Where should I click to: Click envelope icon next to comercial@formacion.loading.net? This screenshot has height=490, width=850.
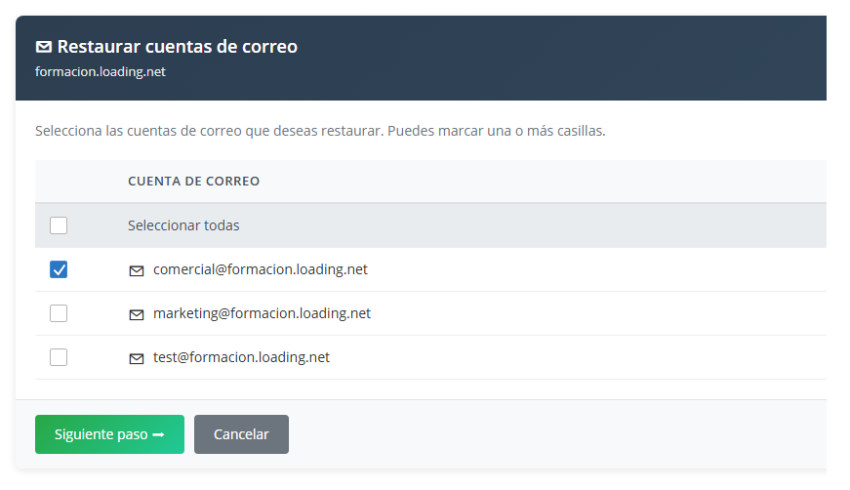point(137,270)
